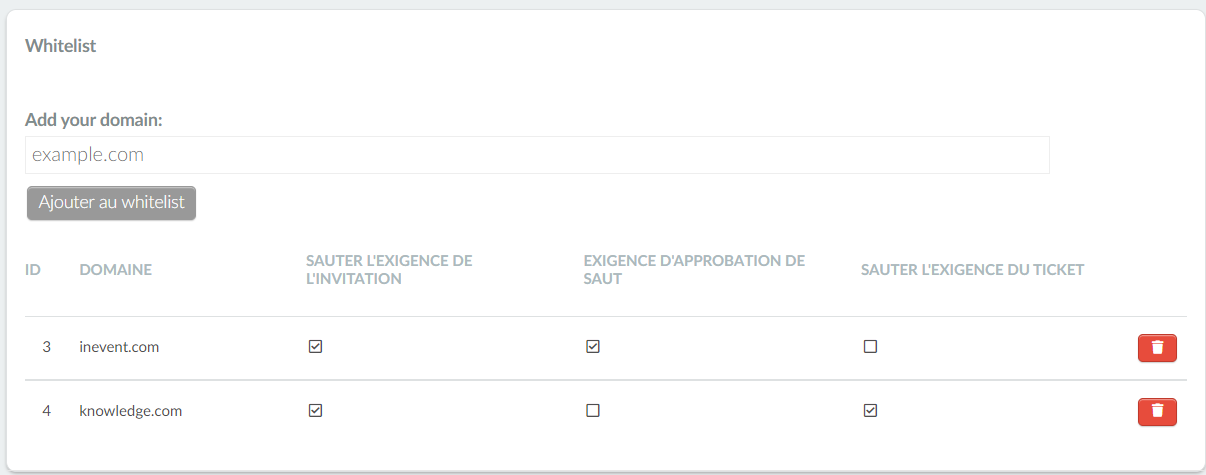The image size is (1206, 475).
Task: Click the Ajouter au whitelist button
Action: click(112, 203)
